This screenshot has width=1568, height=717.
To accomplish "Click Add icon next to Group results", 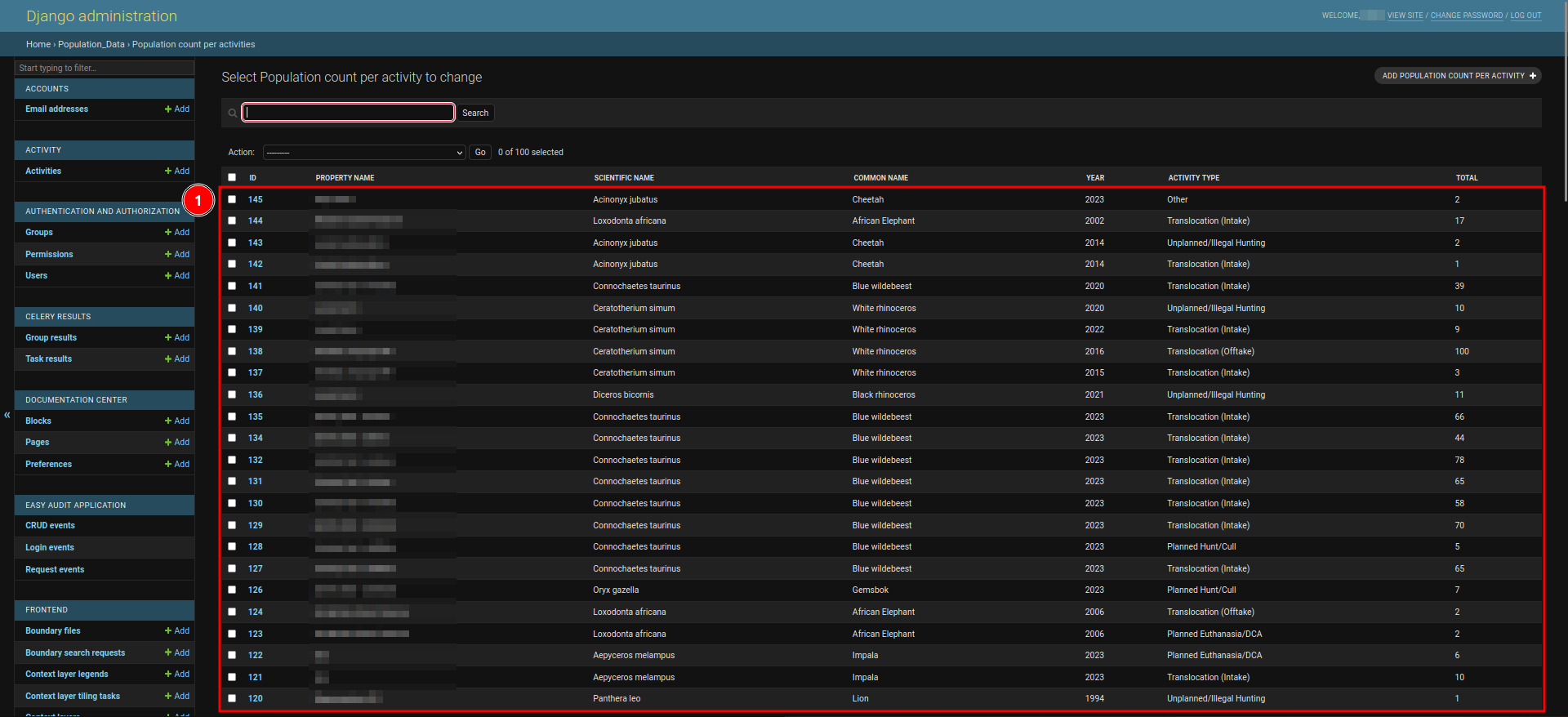I will (176, 338).
